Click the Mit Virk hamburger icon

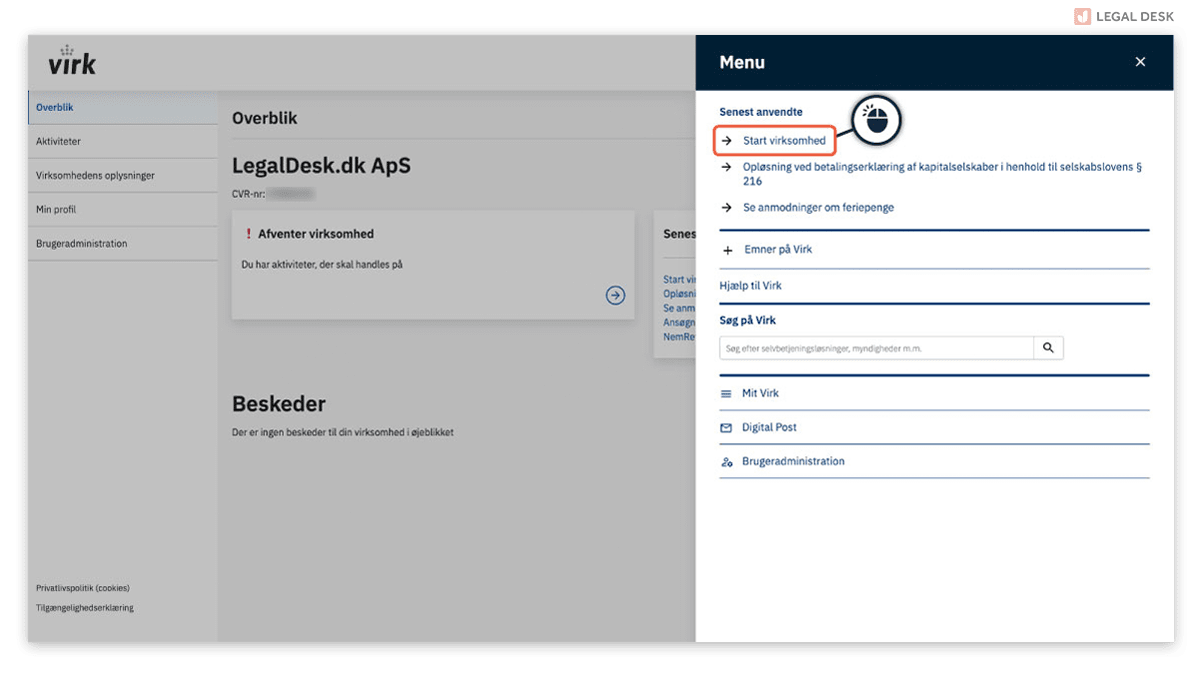click(x=727, y=394)
